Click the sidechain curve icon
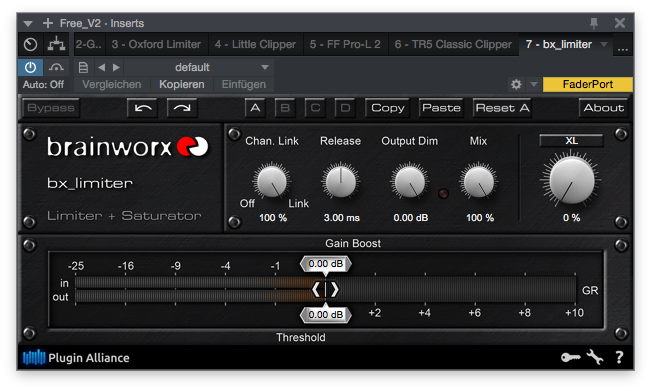This screenshot has width=651, height=391. [x=56, y=67]
